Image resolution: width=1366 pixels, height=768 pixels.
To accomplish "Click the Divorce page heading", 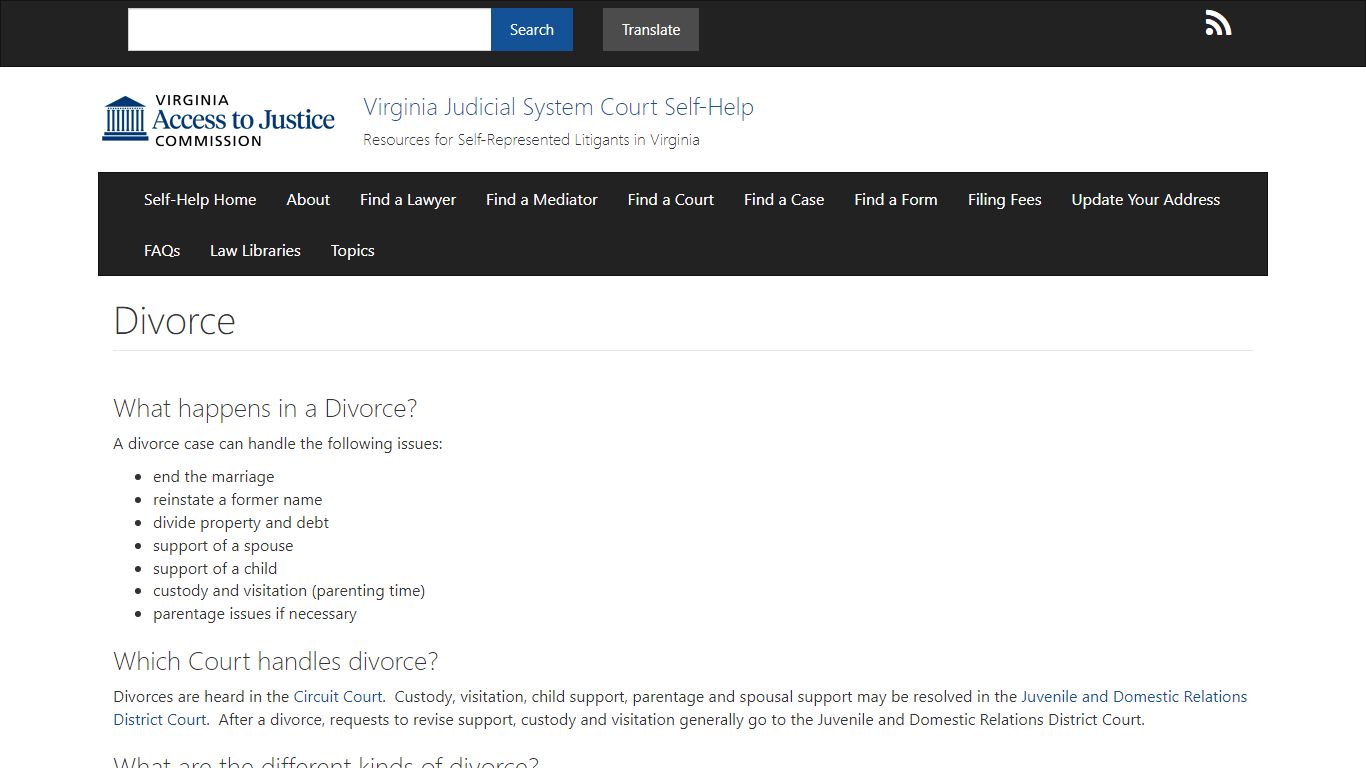I will 175,321.
